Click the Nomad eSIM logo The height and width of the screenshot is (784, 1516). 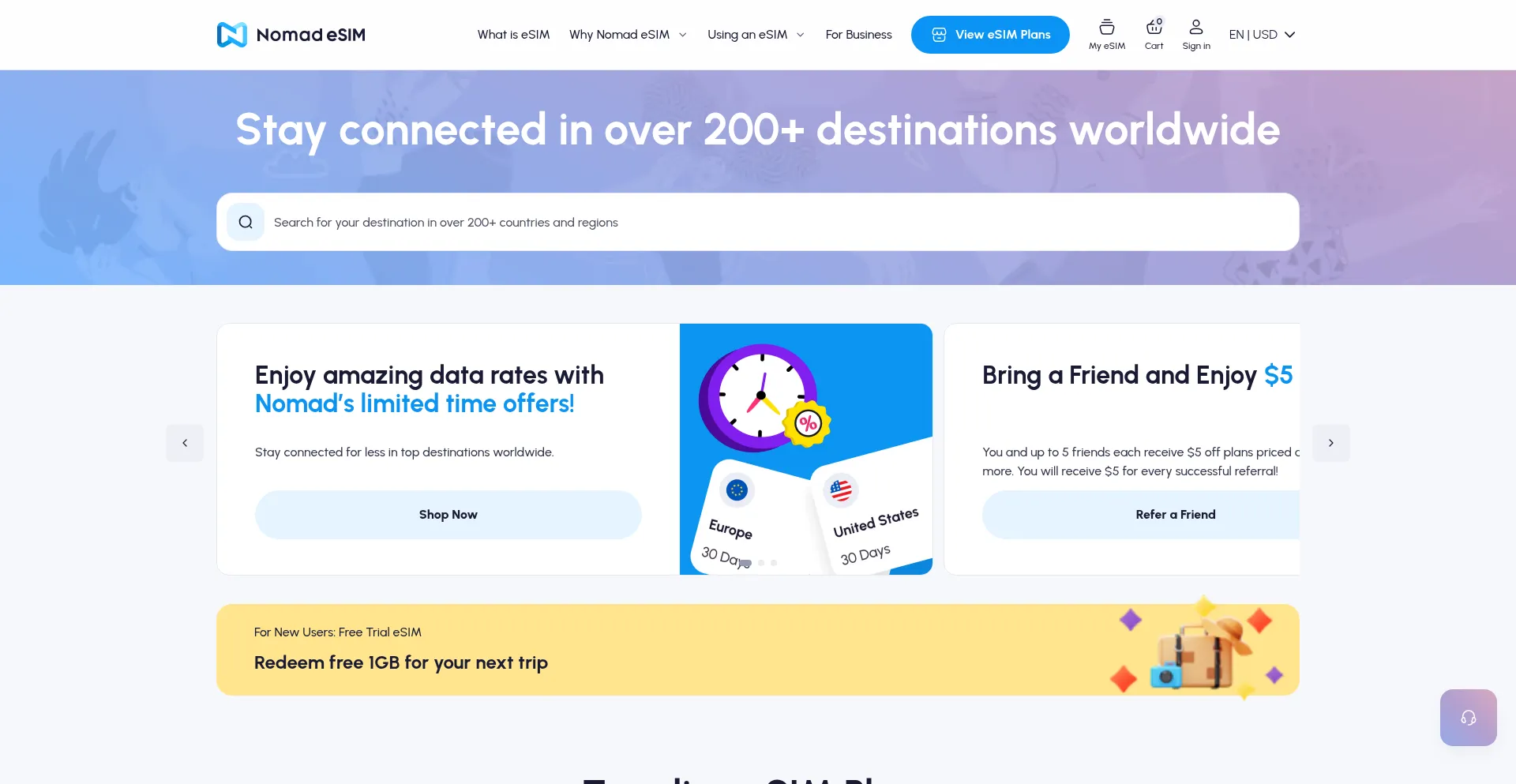pos(291,34)
